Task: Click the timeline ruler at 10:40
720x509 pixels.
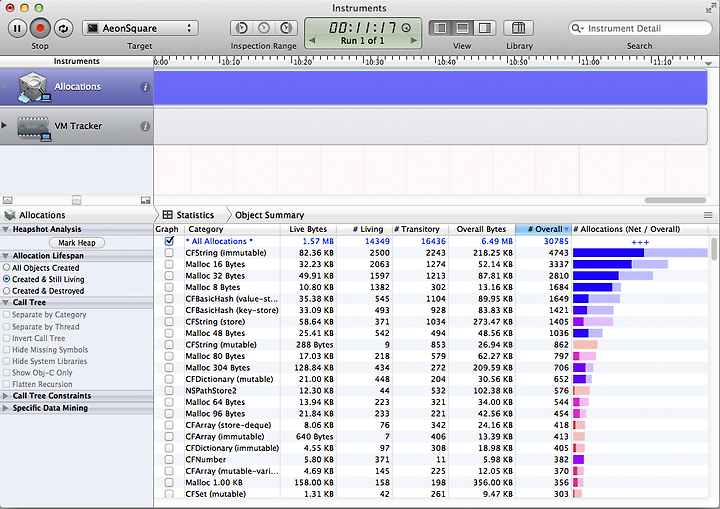Action: (x=445, y=62)
